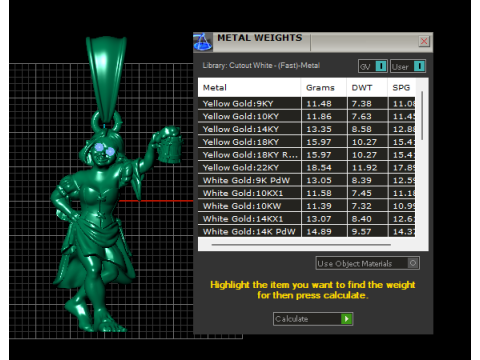Click the 11.48 grams value

pyautogui.click(x=319, y=104)
